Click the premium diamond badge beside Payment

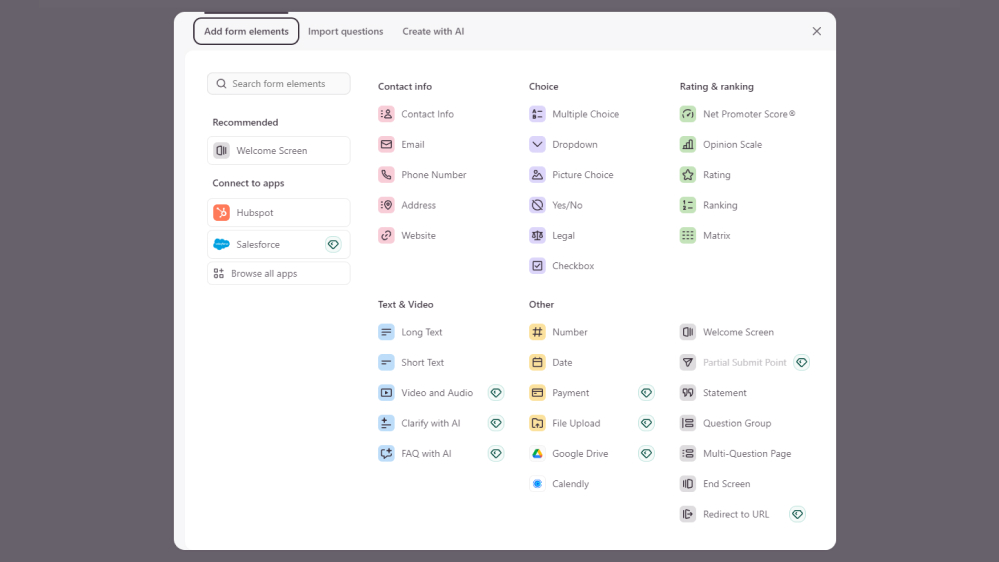646,393
